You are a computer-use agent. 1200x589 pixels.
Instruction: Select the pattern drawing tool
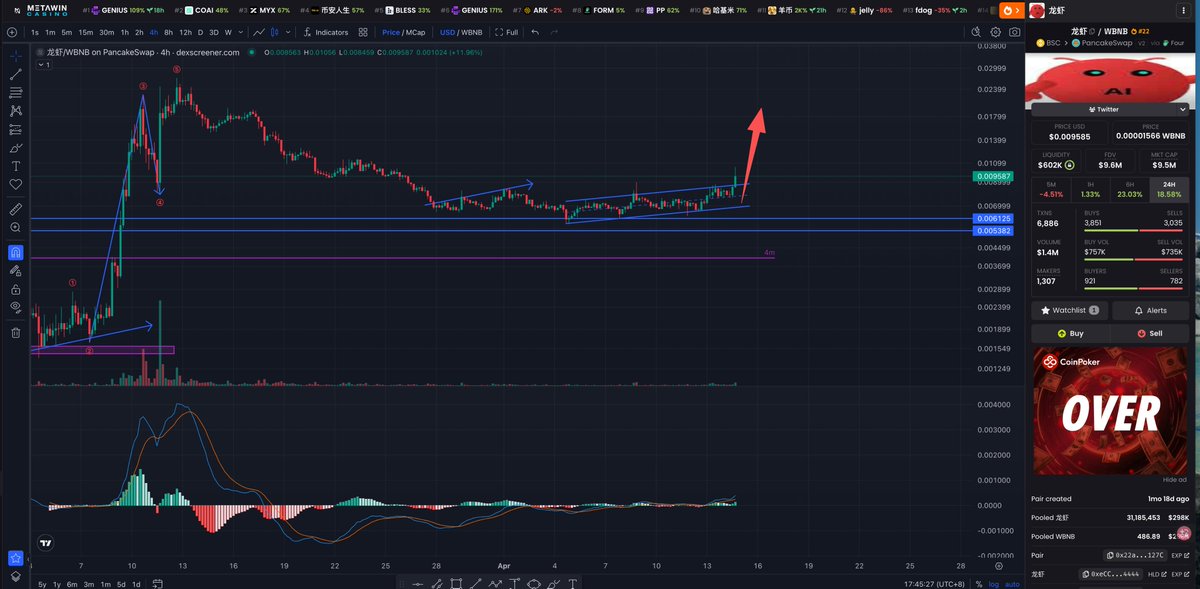tap(16, 110)
